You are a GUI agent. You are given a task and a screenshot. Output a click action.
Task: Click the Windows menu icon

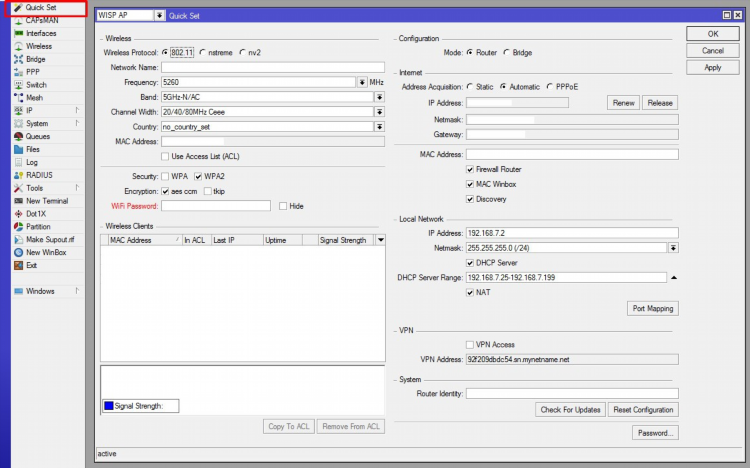(18, 291)
